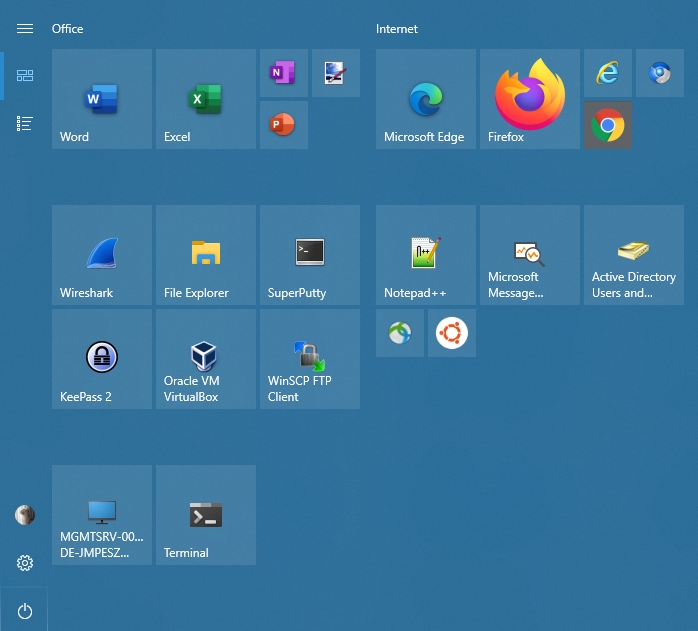The height and width of the screenshot is (631, 698).
Task: Open Microsoft Edge browser tile
Action: point(426,99)
